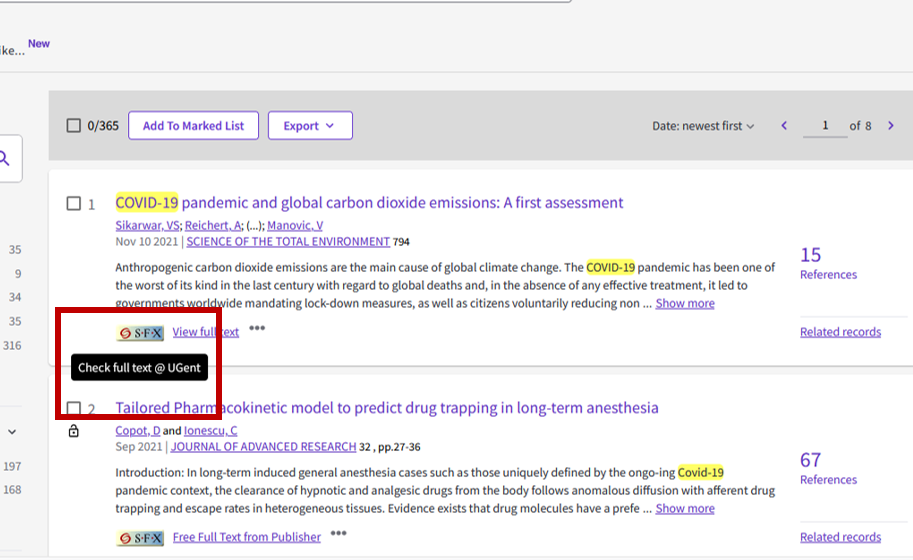
Task: Click author Reichert, A
Action: point(213,225)
